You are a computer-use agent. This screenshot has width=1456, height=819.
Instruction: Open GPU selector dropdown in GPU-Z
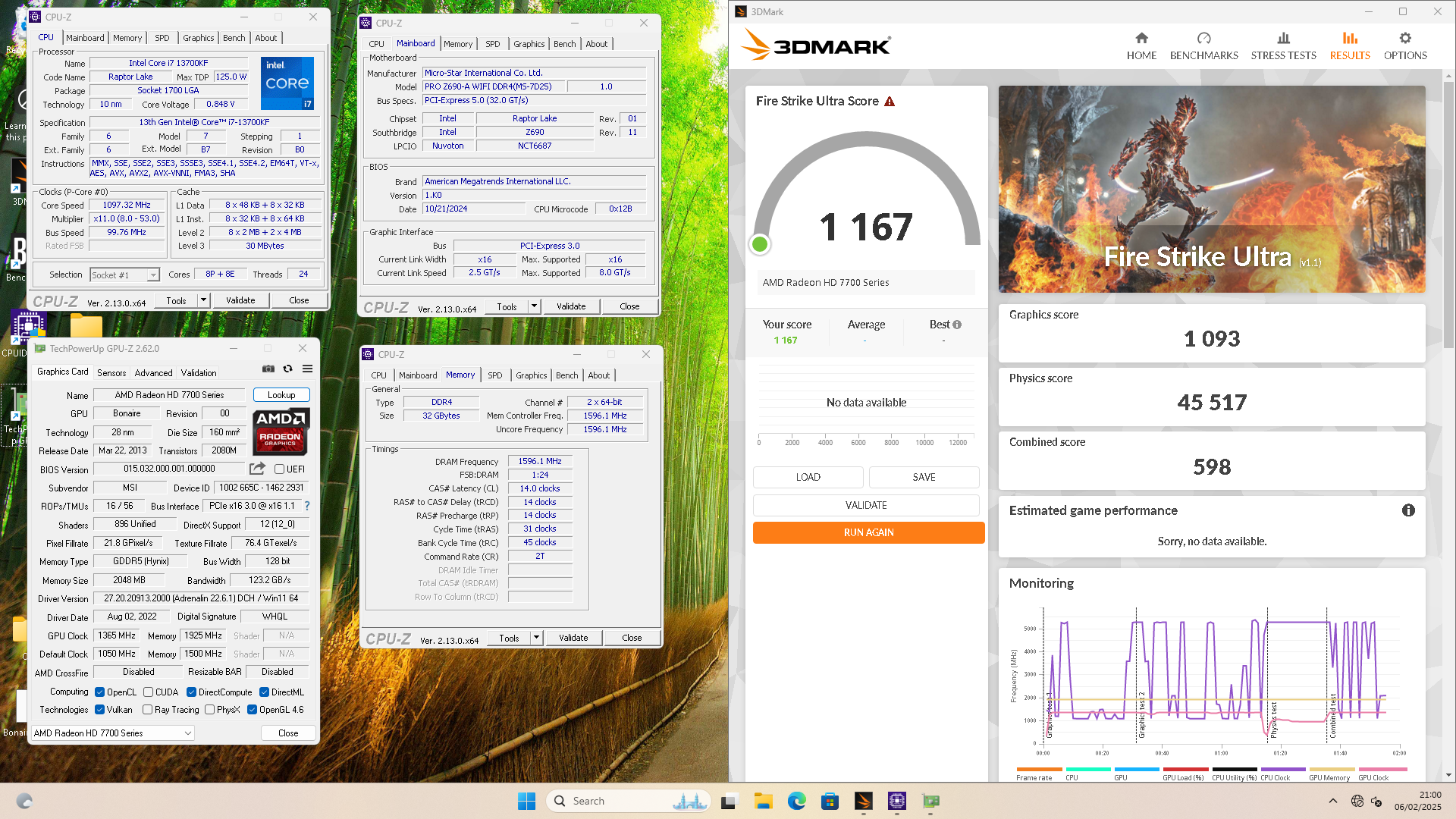click(112, 733)
